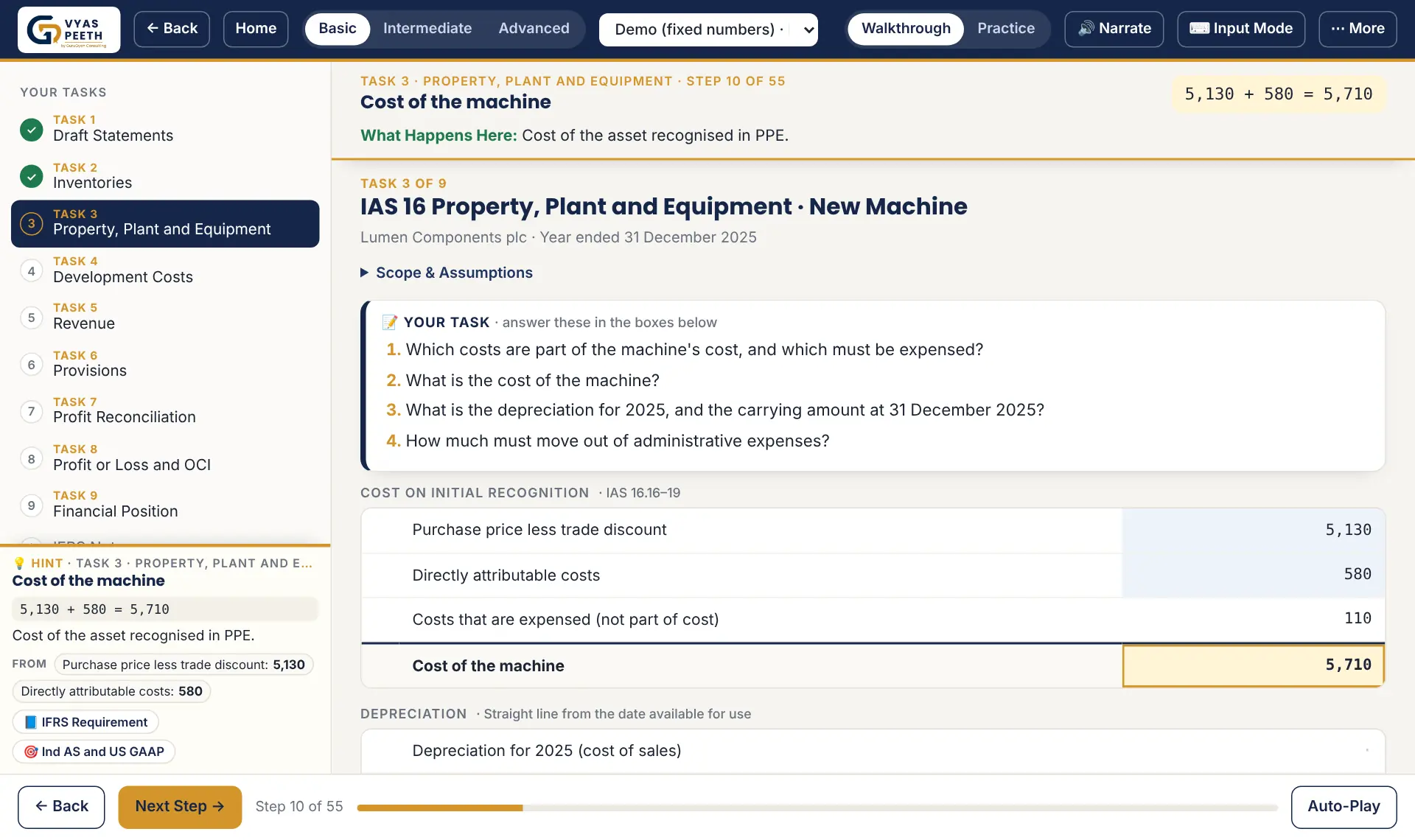
Task: Open Input Mode
Action: pyautogui.click(x=1241, y=29)
